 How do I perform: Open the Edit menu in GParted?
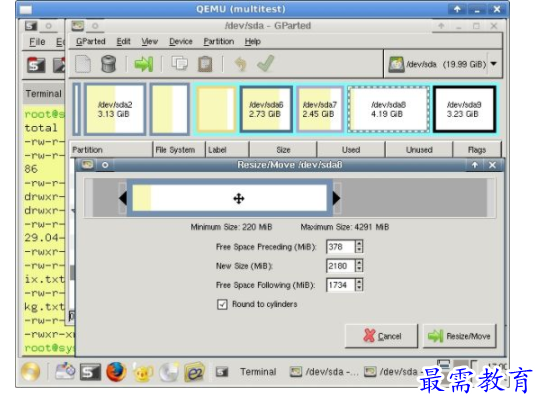tap(123, 41)
